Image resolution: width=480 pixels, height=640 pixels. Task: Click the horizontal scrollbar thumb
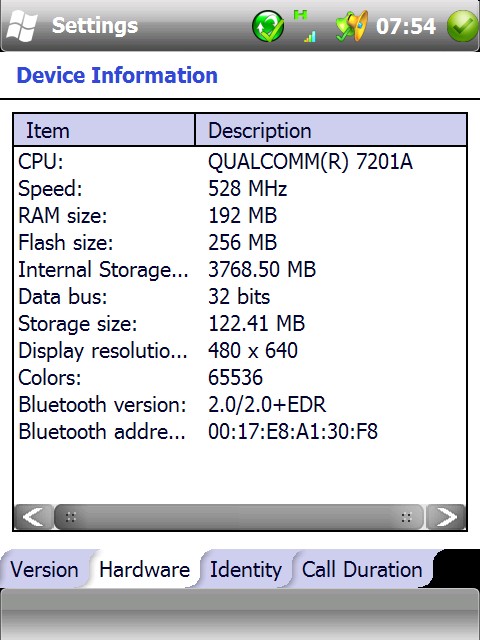point(239,517)
